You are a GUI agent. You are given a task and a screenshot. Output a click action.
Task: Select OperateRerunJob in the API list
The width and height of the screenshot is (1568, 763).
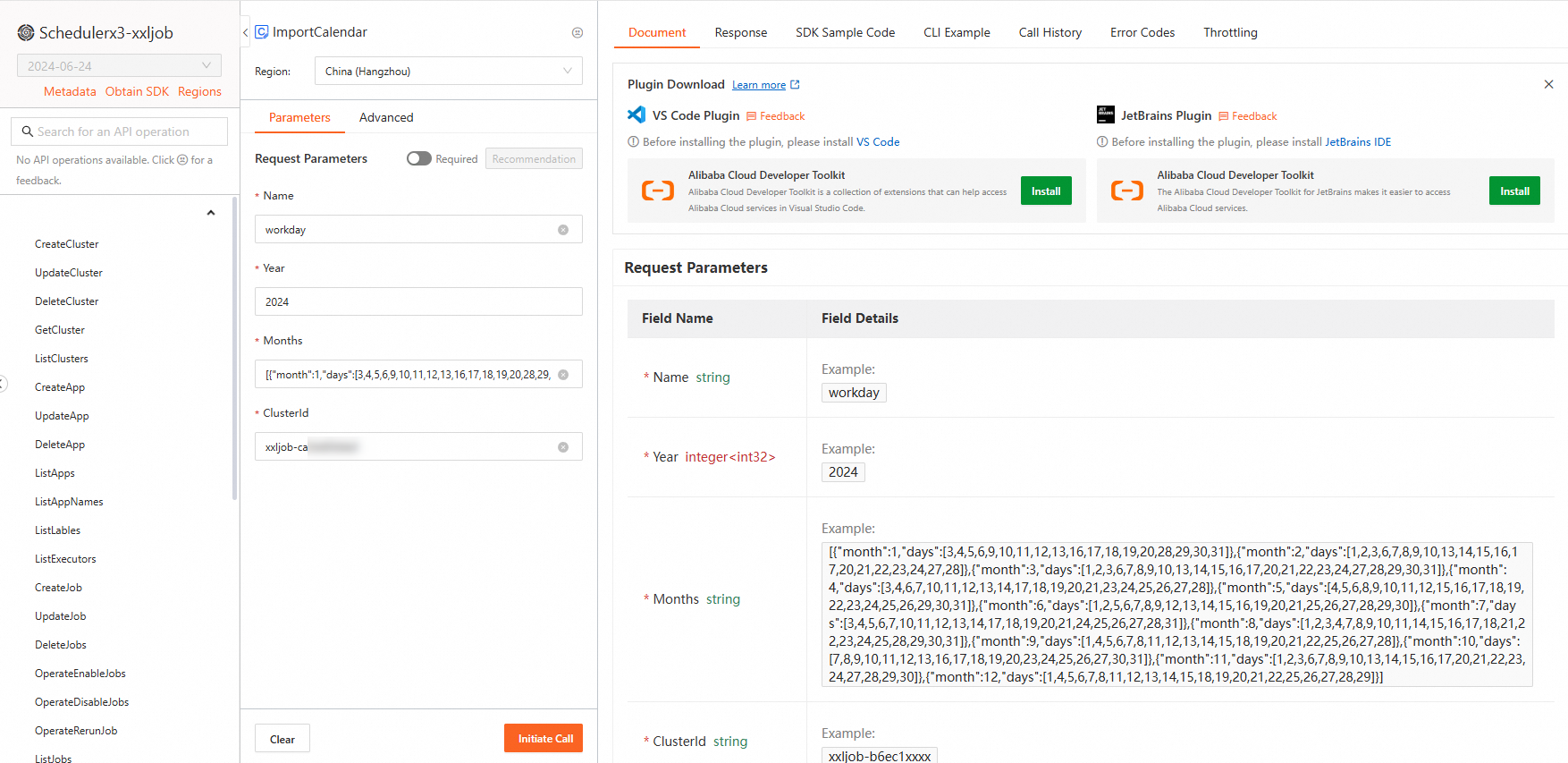tap(76, 731)
